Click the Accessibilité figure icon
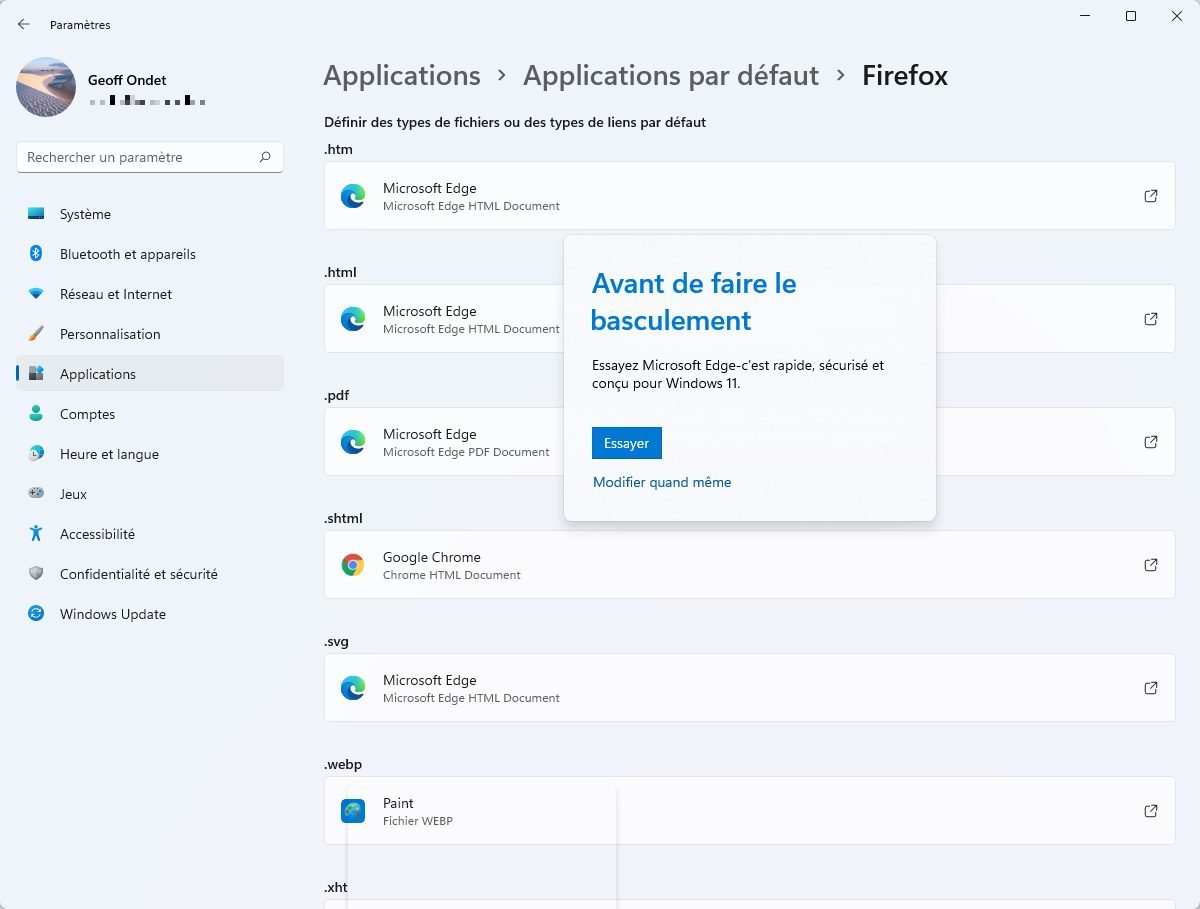The height and width of the screenshot is (909, 1200). coord(36,534)
